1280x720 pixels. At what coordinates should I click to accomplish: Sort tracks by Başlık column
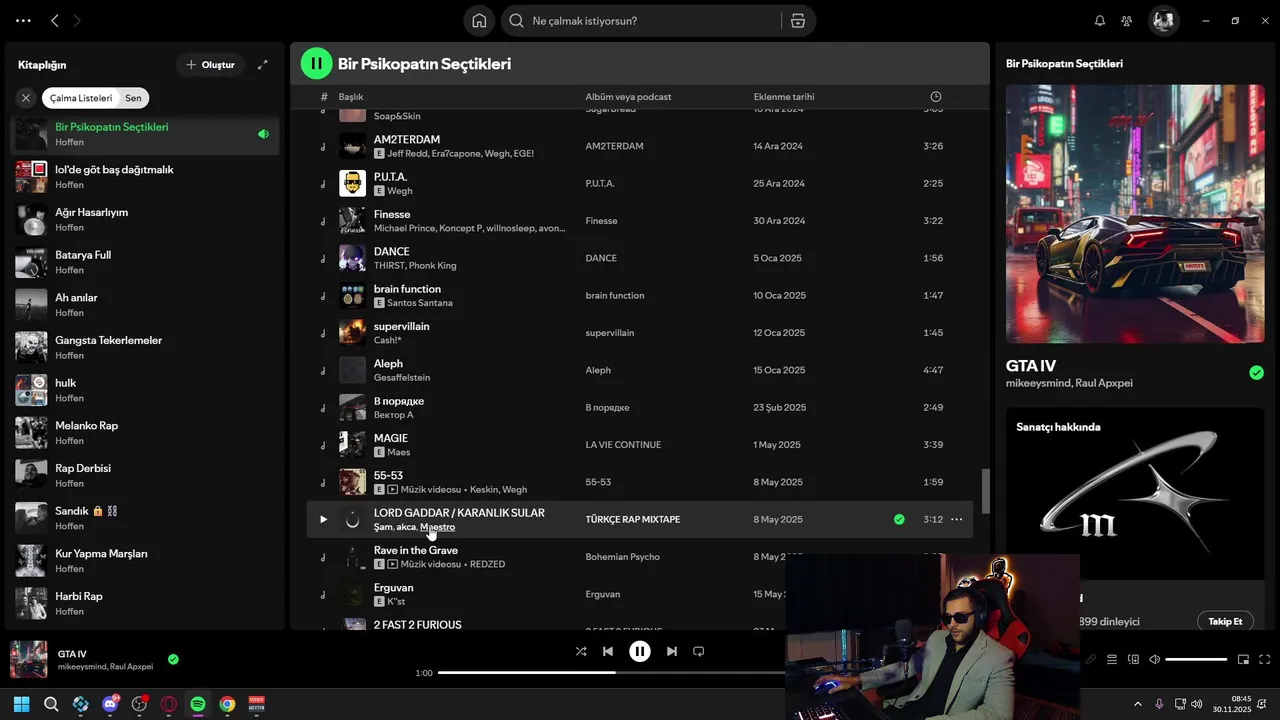click(x=351, y=97)
